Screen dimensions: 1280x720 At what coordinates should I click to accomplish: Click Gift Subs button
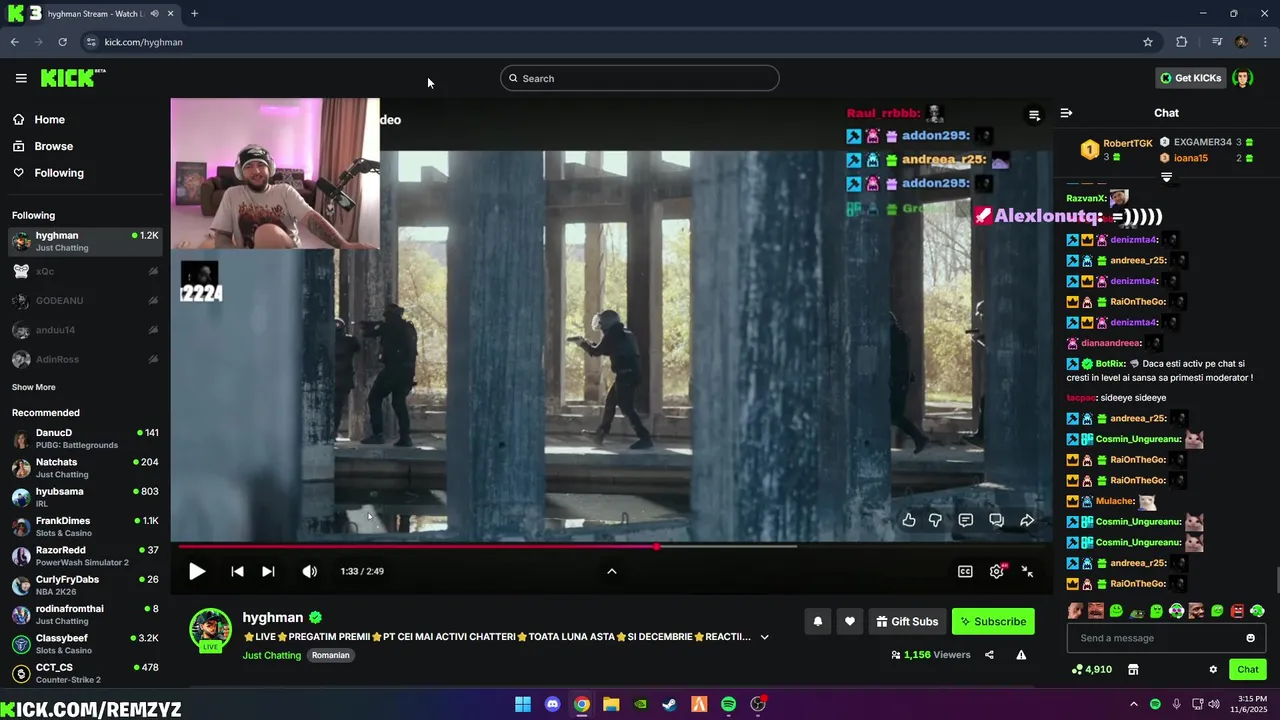(908, 621)
